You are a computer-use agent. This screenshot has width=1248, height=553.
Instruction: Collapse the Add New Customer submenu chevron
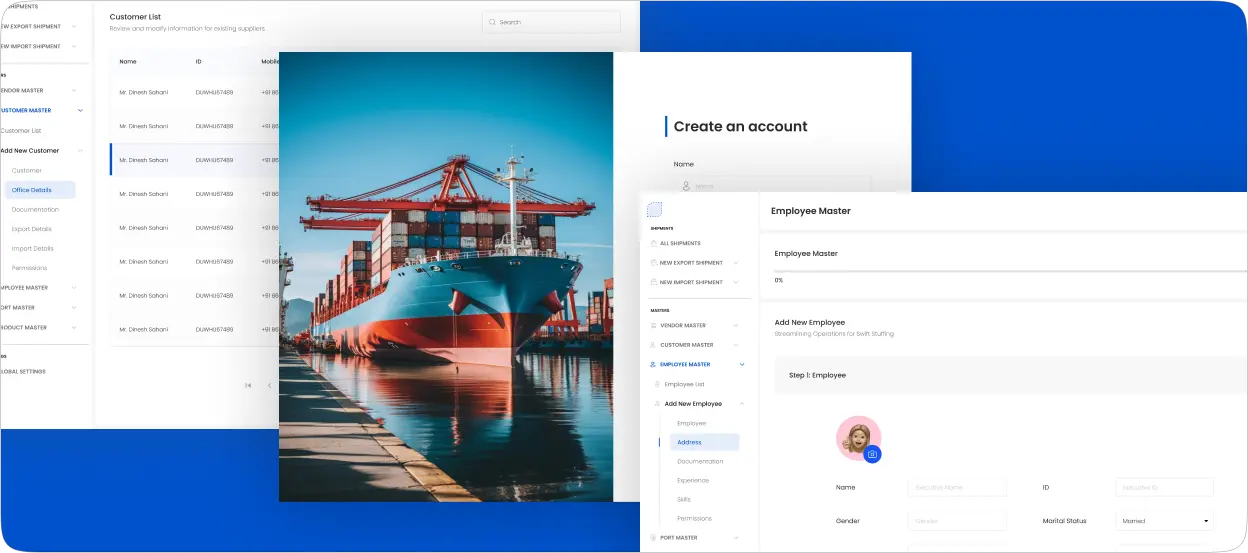point(81,151)
